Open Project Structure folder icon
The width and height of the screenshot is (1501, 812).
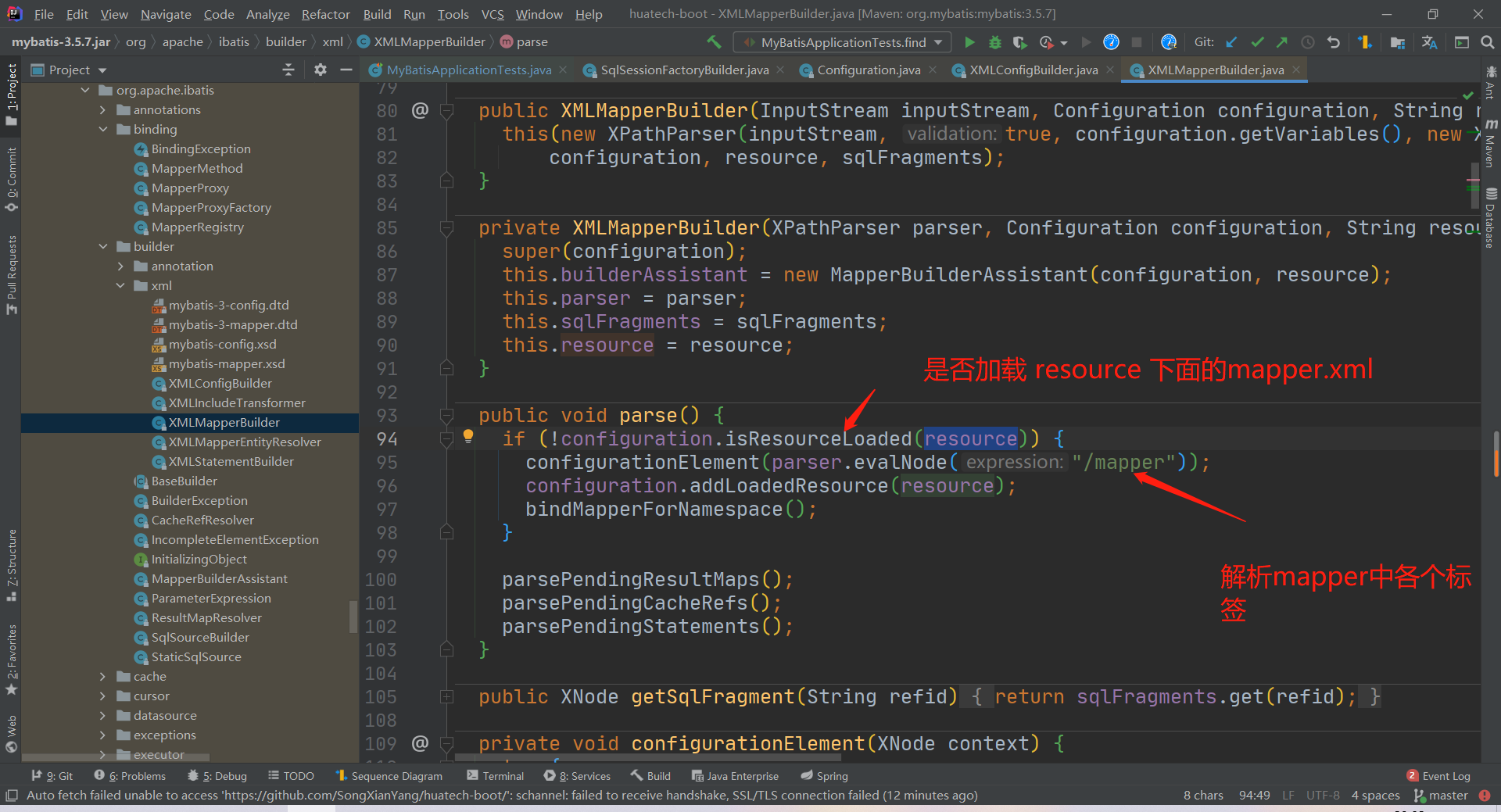[x=1398, y=42]
